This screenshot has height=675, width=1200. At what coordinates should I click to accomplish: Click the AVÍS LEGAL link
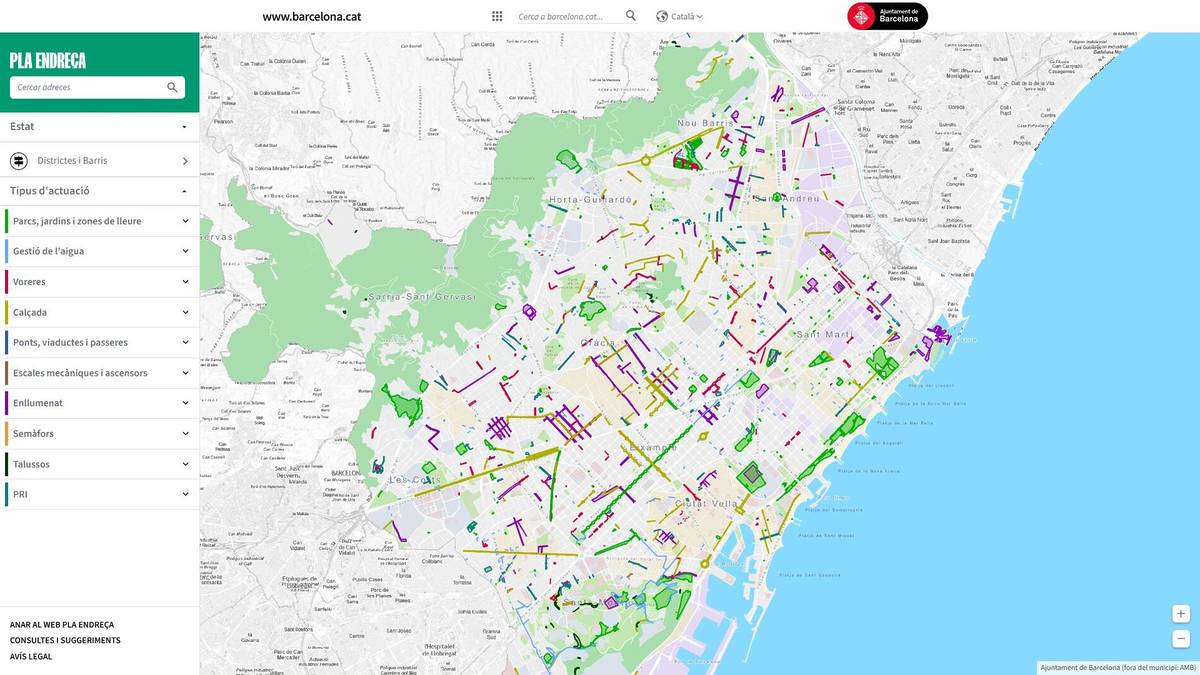[27, 656]
